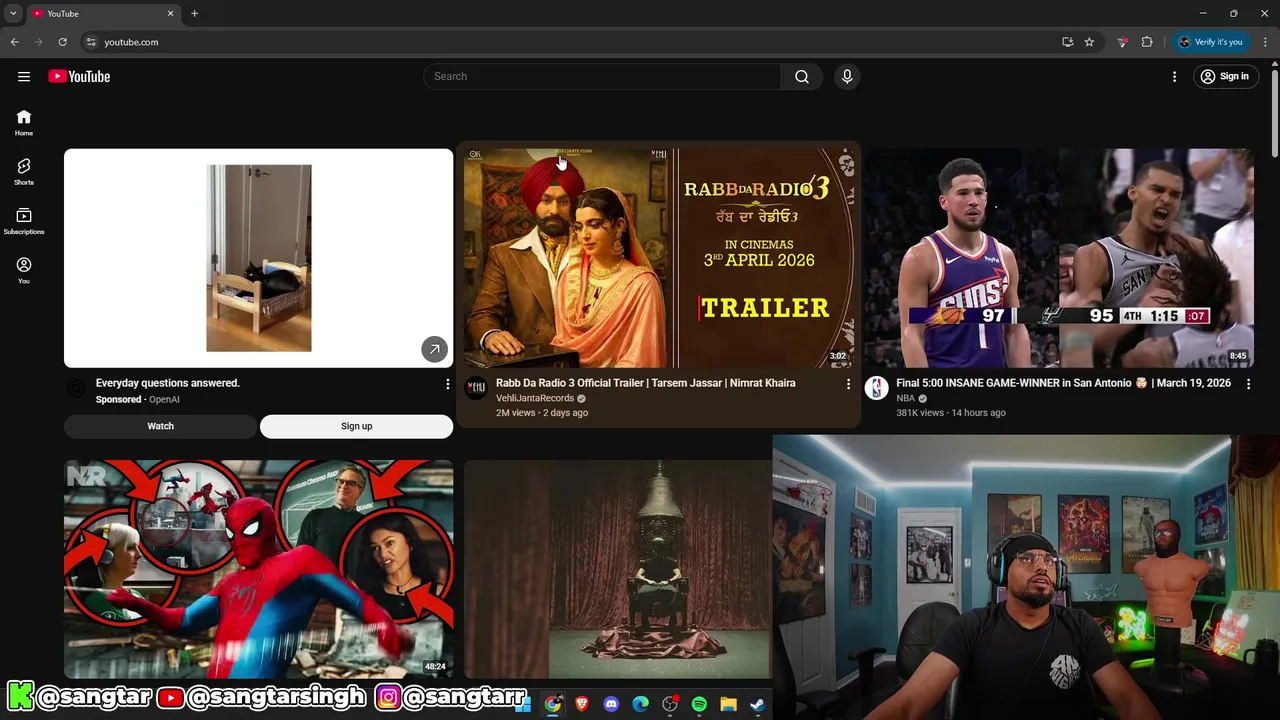The image size is (1280, 720).
Task: Open the VehliJantaRecords channel avatar
Action: point(476,388)
